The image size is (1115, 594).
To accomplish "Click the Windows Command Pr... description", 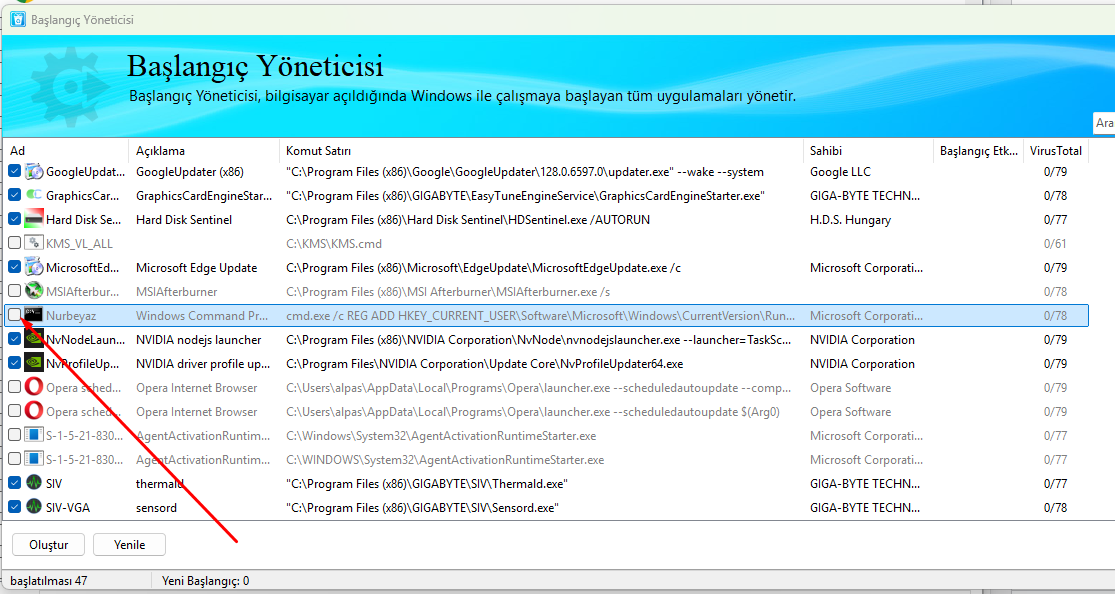I will tap(203, 316).
